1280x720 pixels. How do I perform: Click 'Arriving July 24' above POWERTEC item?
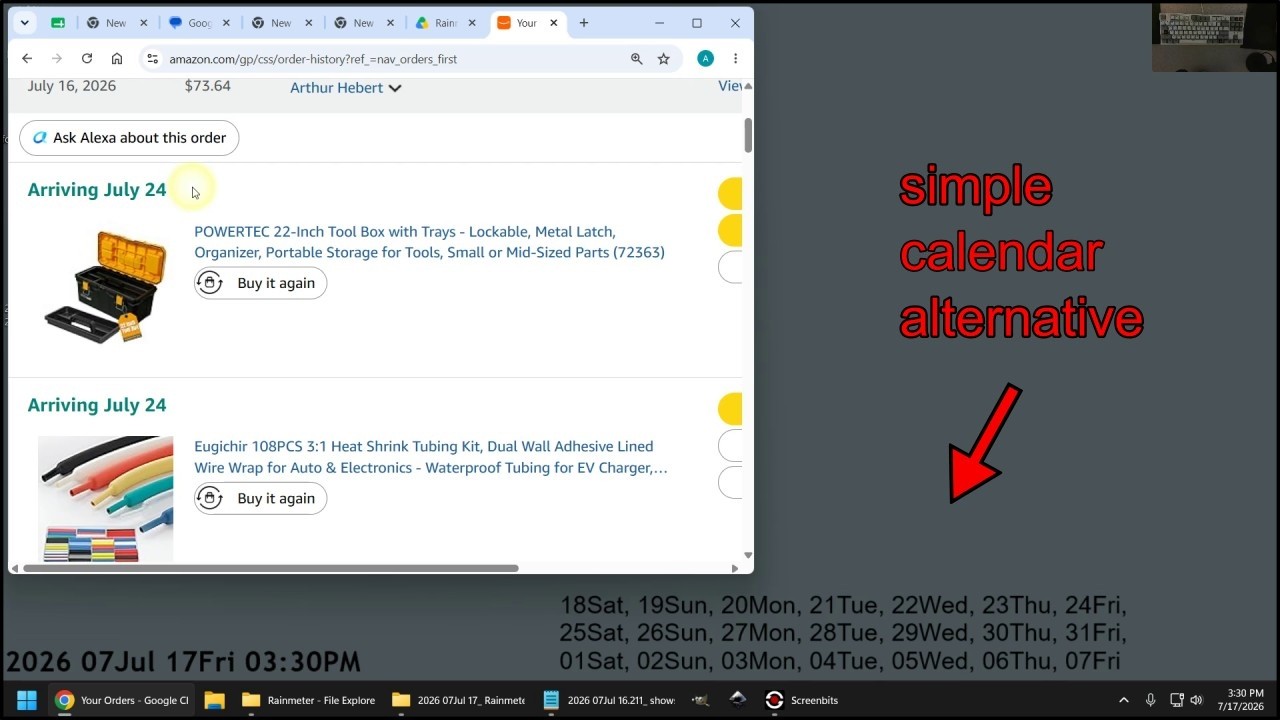tap(97, 190)
